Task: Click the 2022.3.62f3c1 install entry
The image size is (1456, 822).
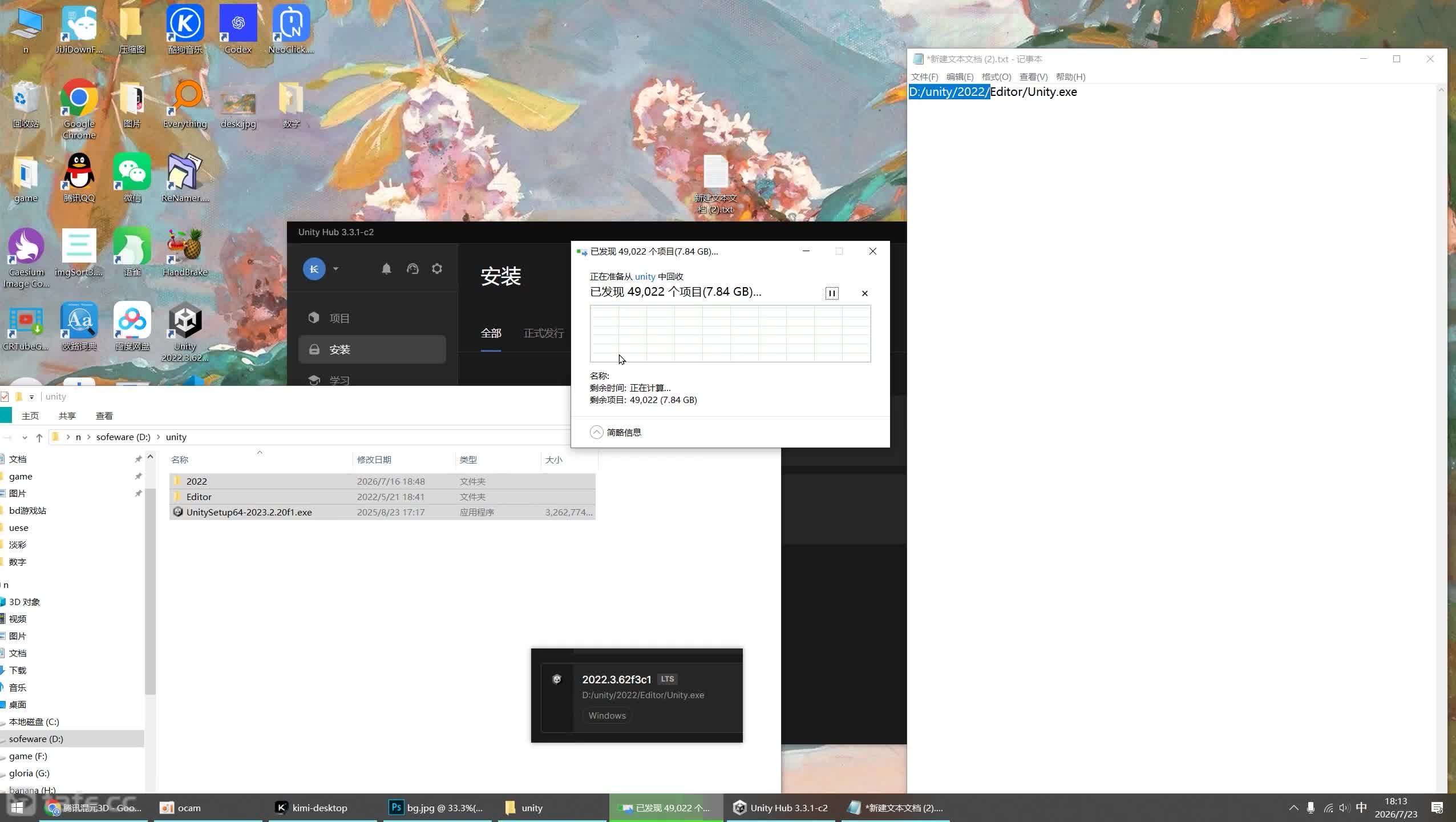Action: [x=642, y=698]
